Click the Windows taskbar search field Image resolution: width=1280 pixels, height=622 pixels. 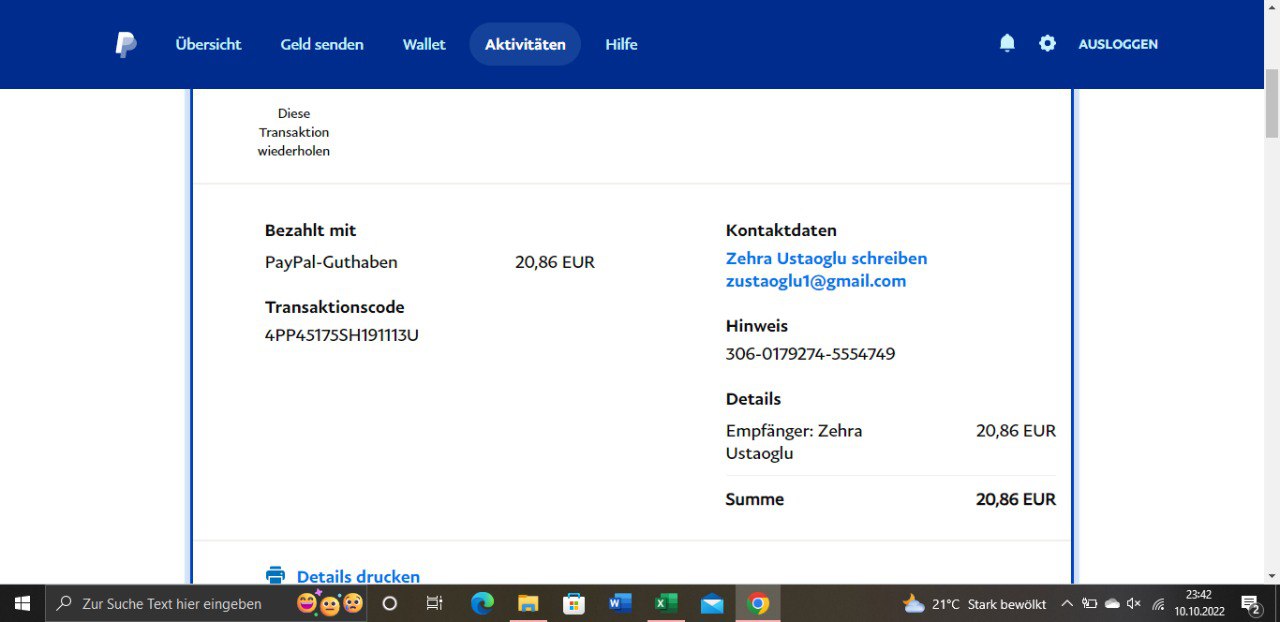(172, 604)
